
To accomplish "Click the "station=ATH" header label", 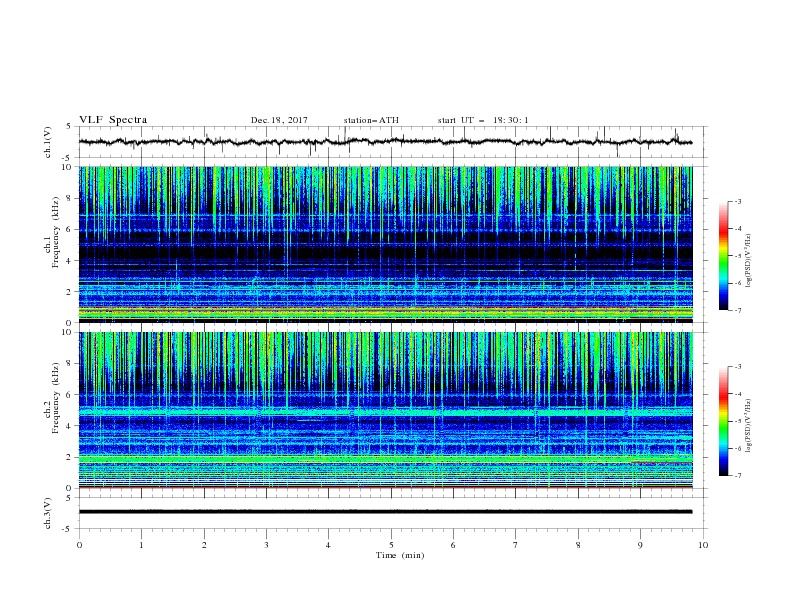I will [371, 120].
